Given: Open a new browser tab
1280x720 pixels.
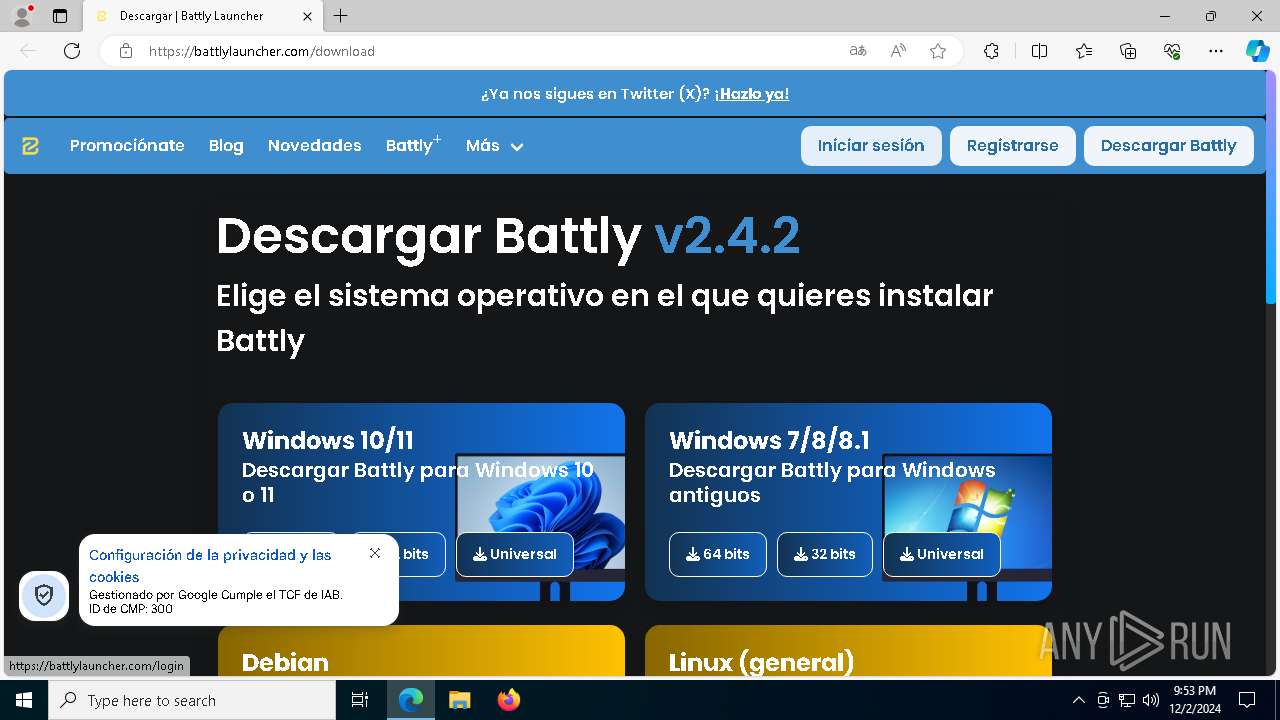Looking at the screenshot, I should (341, 16).
